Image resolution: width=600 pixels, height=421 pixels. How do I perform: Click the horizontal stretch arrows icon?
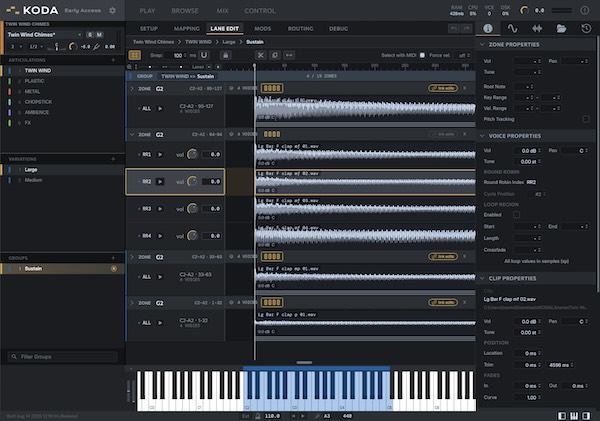click(289, 55)
